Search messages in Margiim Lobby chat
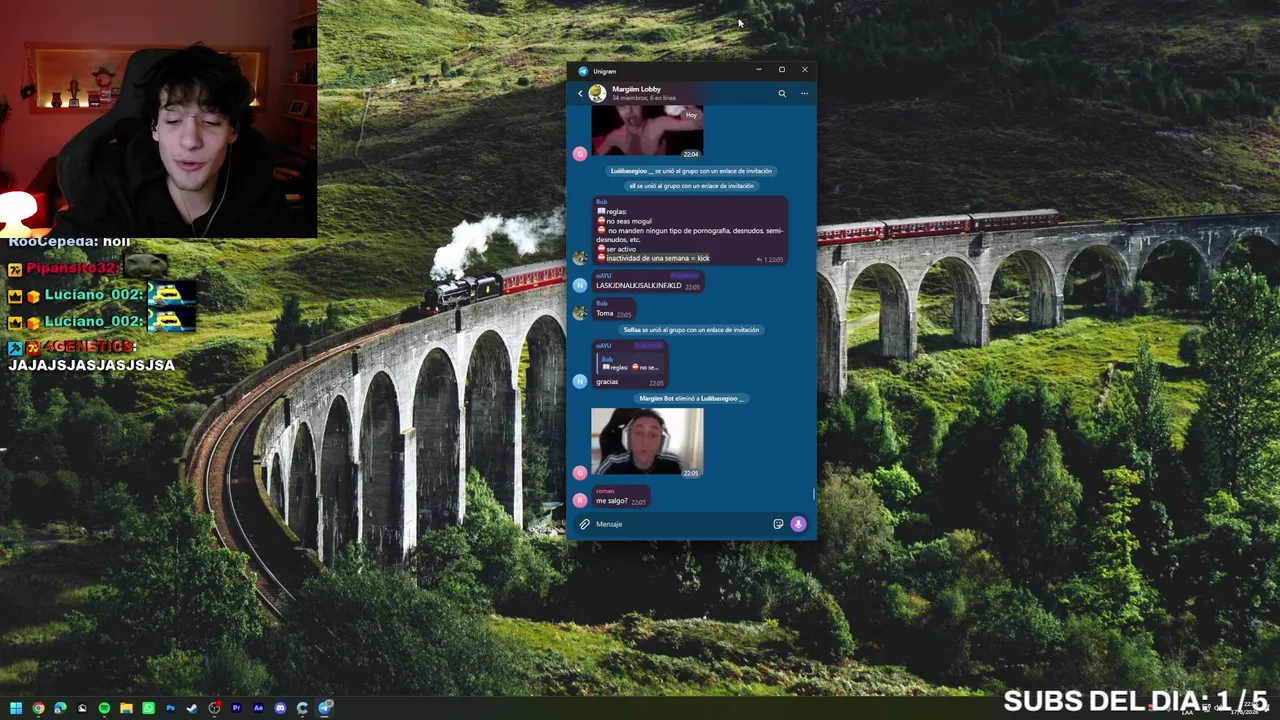This screenshot has width=1280, height=720. point(782,93)
